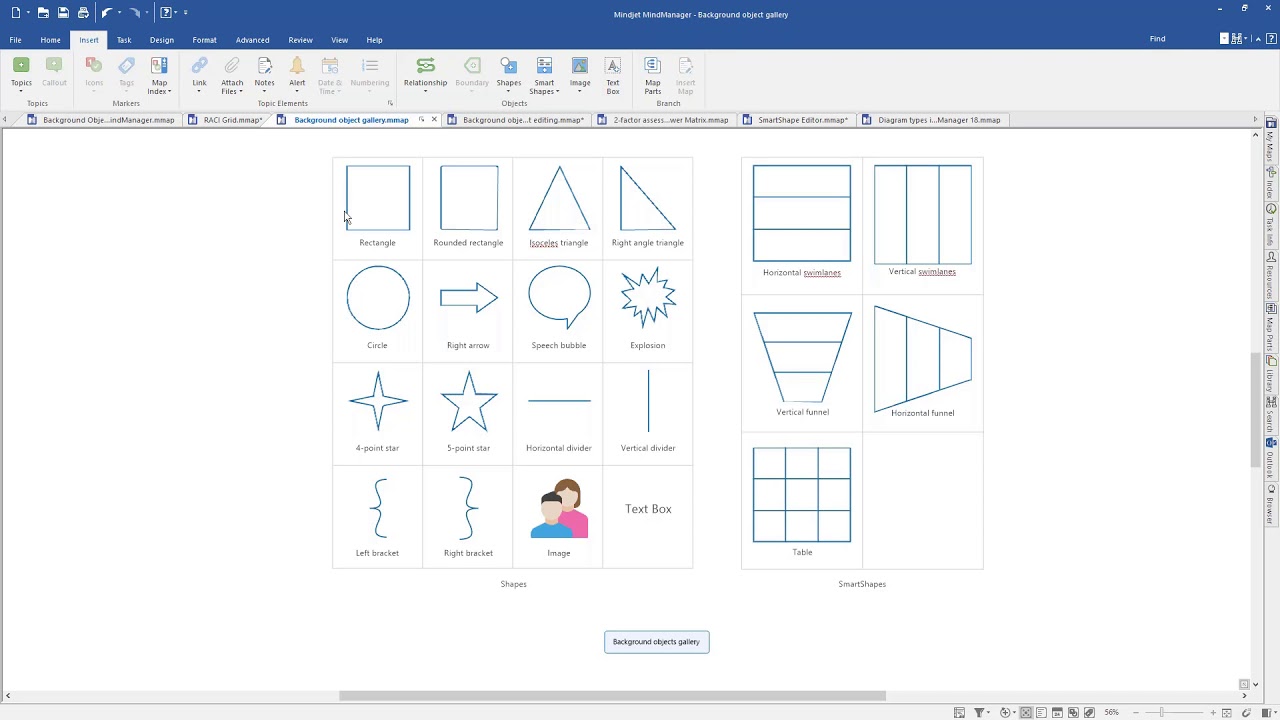1280x720 pixels.
Task: Click the zoom out minus icon
Action: pyautogui.click(x=1134, y=713)
